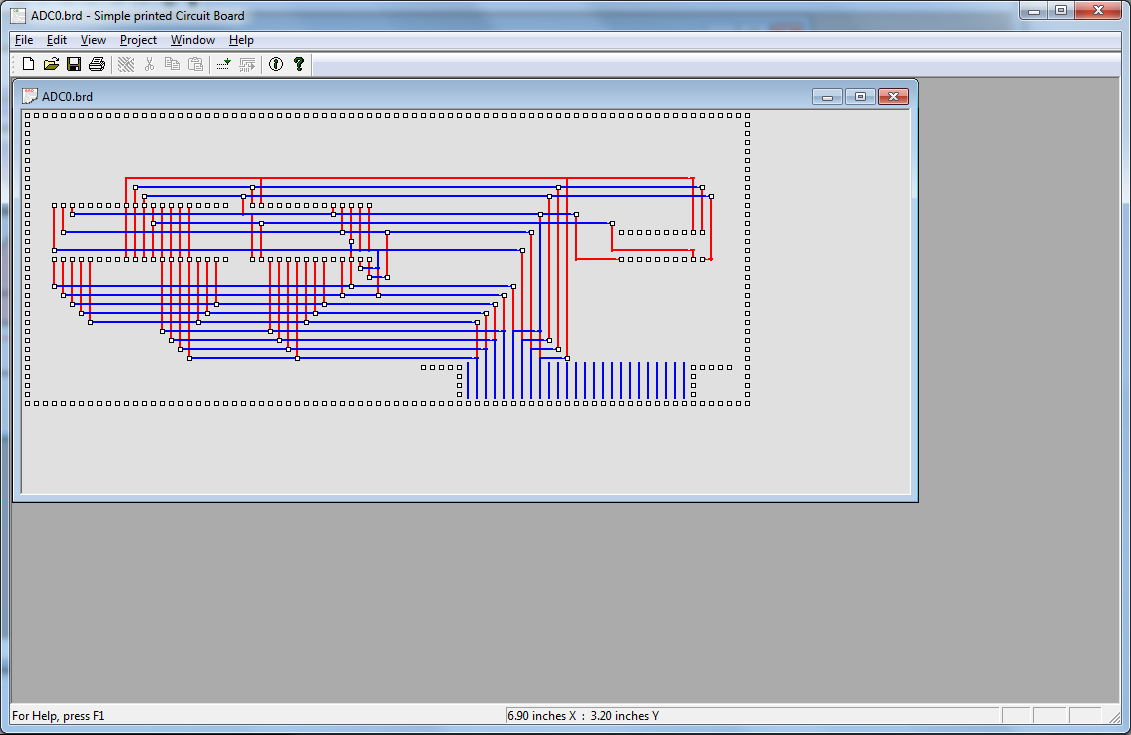Open a board file via folder icon
The height and width of the screenshot is (735, 1131).
(51, 64)
